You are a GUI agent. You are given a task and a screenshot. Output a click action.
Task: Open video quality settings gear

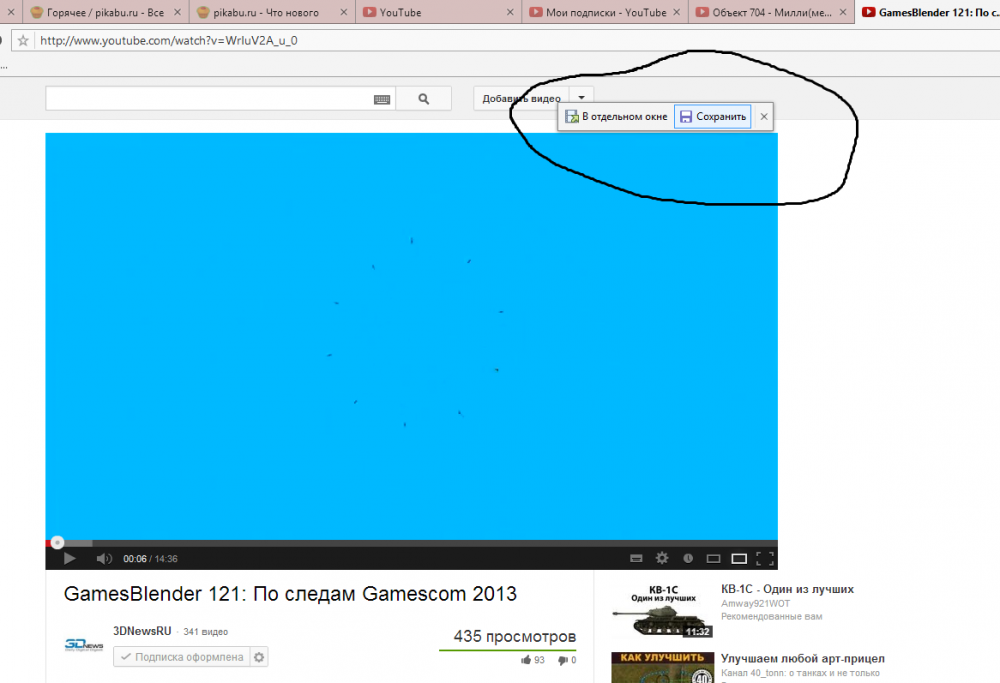pyautogui.click(x=661, y=558)
